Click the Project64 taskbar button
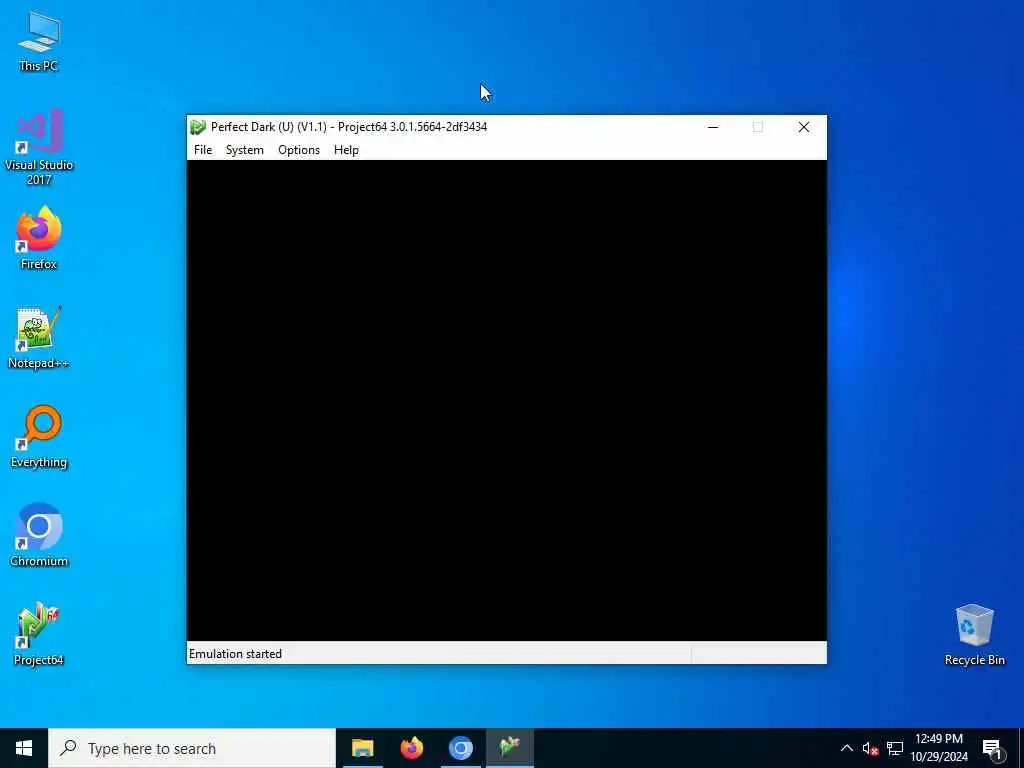1024x768 pixels. pyautogui.click(x=509, y=748)
